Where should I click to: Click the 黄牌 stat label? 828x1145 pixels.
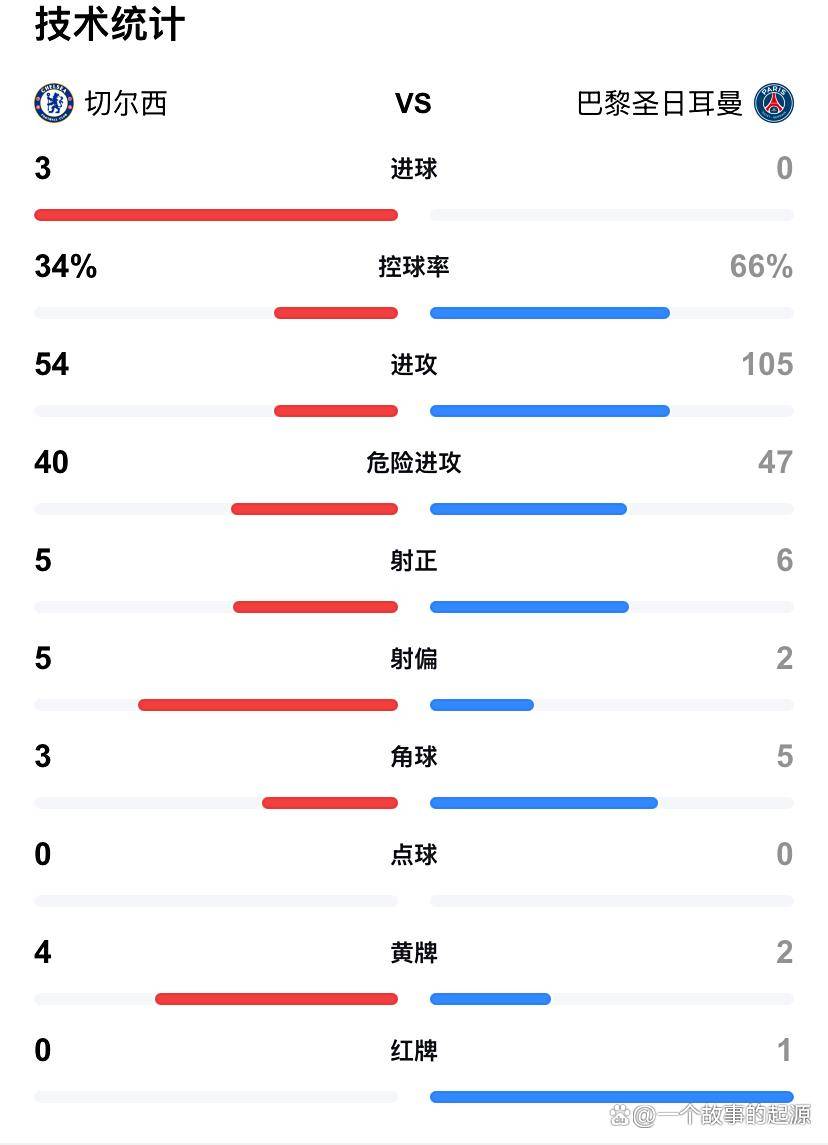pos(414,952)
